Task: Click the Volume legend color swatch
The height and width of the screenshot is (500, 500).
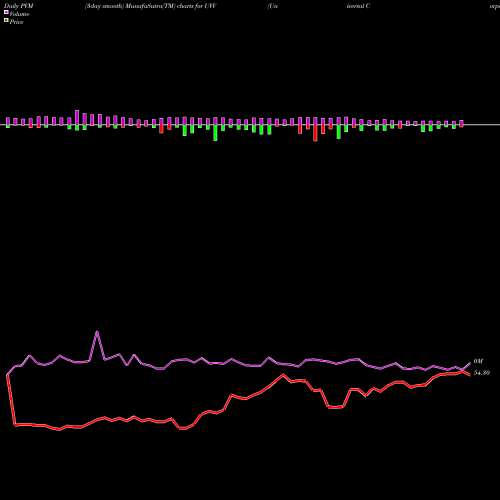Action: pyautogui.click(x=6, y=12)
